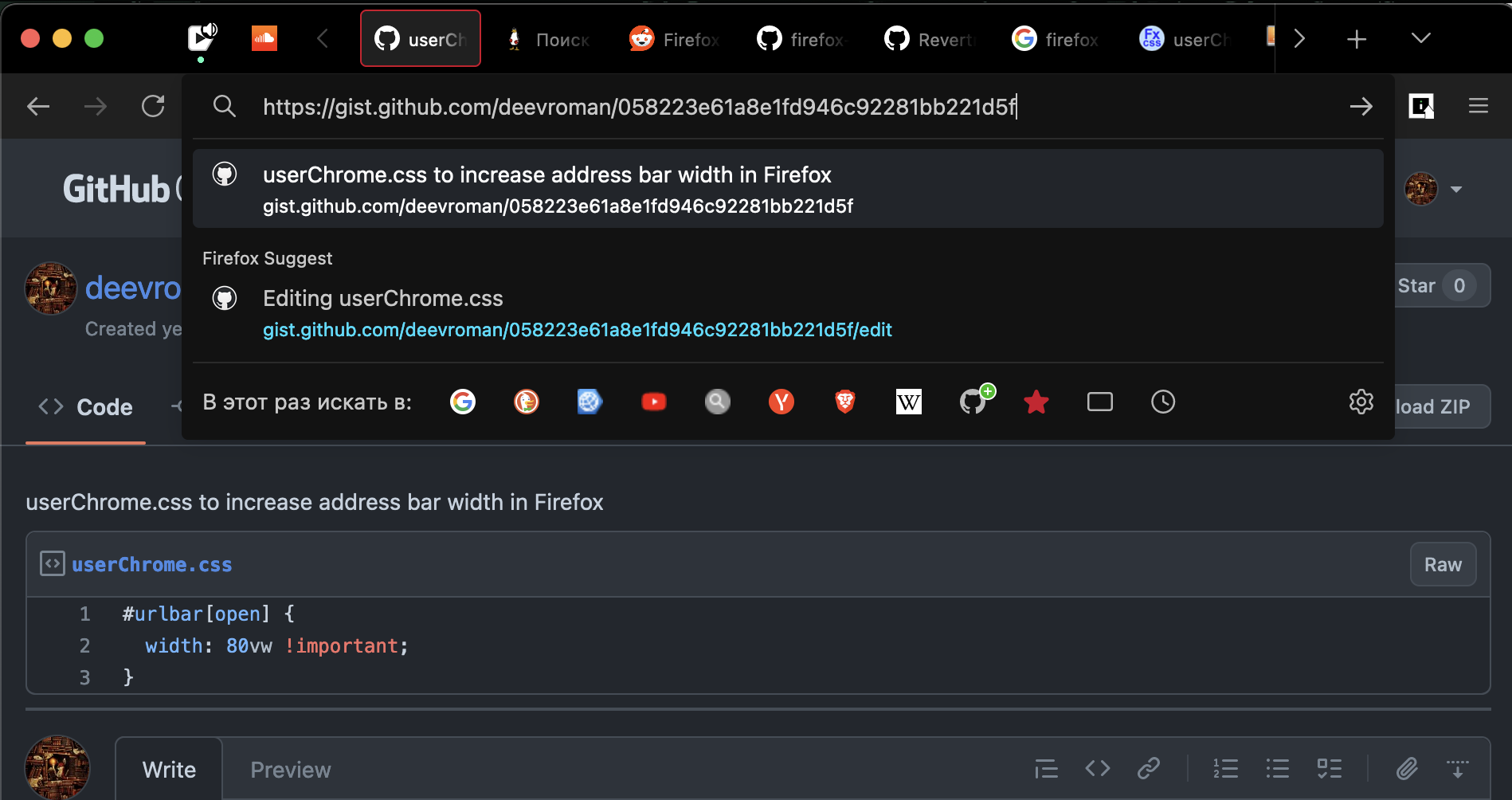The image size is (1512, 800).
Task: Open the extension icon next to menu
Action: coord(1421,106)
